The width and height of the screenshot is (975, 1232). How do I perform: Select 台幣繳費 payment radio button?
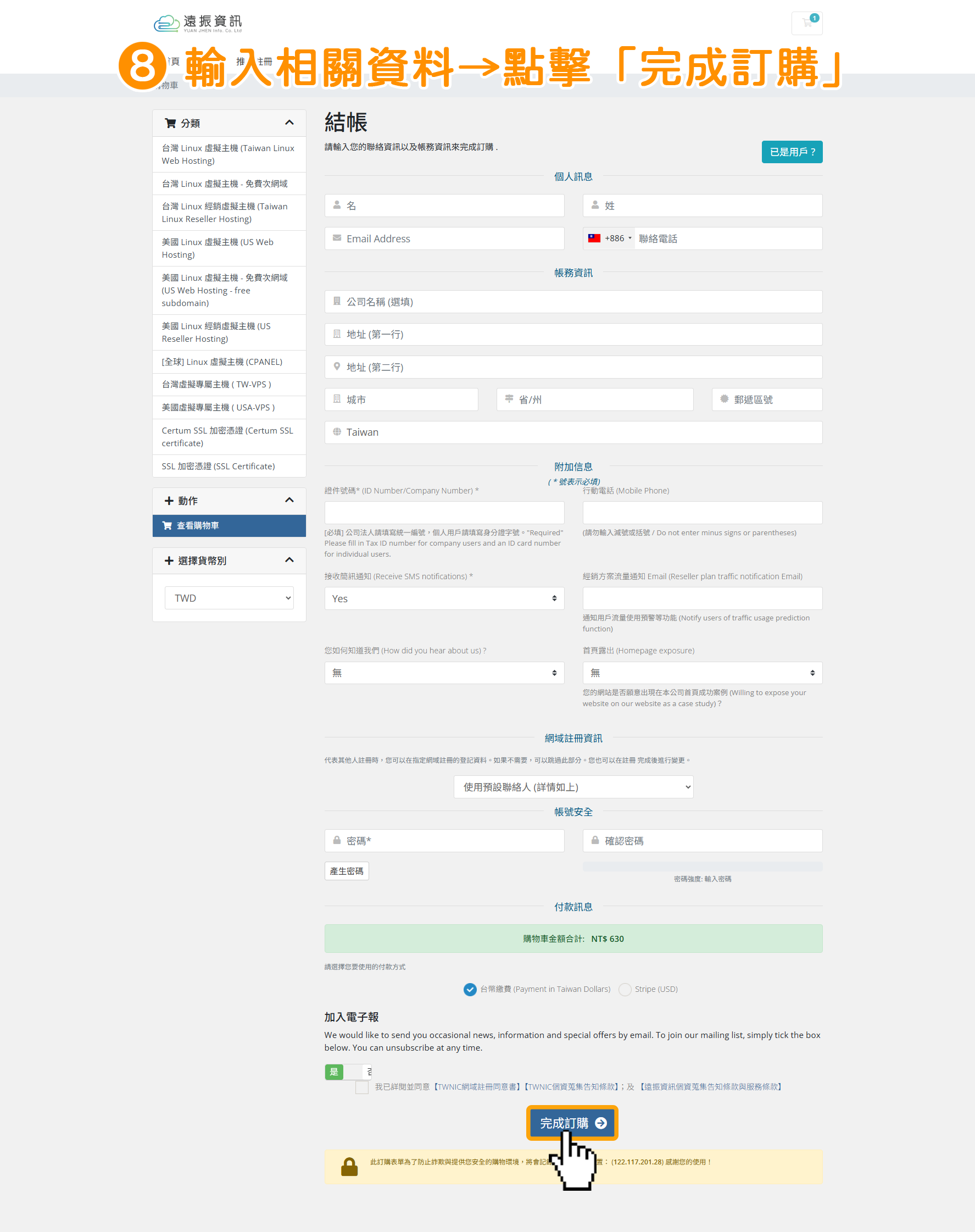470,989
